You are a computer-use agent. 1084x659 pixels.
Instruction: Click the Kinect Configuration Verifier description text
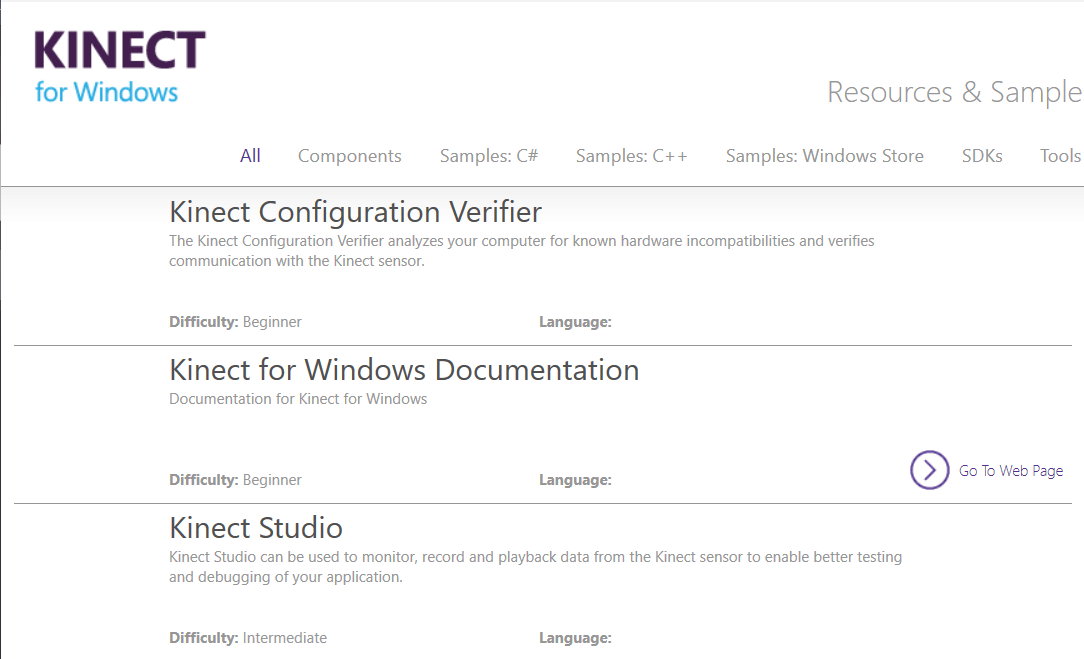point(520,251)
